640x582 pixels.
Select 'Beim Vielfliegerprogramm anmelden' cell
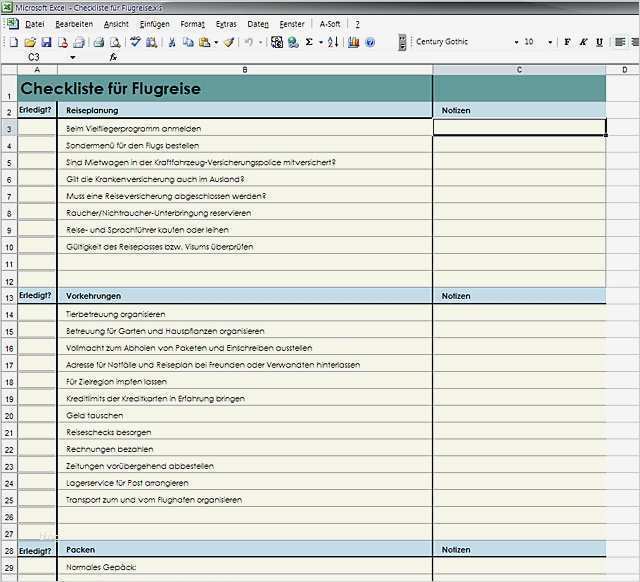click(x=245, y=129)
